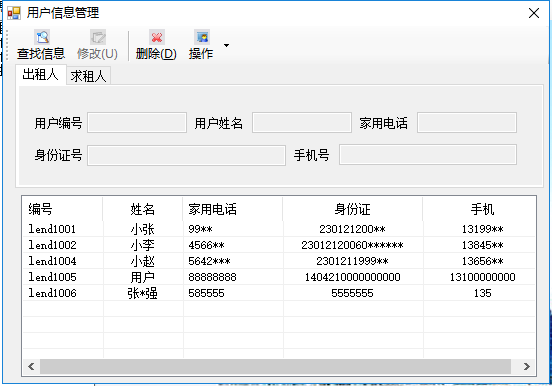
Task: Expand the 操作 dropdown arrow
Action: coord(226,45)
